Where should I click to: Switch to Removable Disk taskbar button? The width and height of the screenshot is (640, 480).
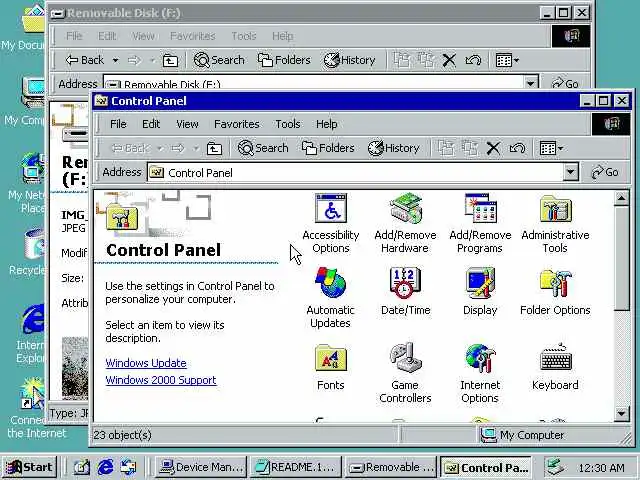[x=391, y=467]
